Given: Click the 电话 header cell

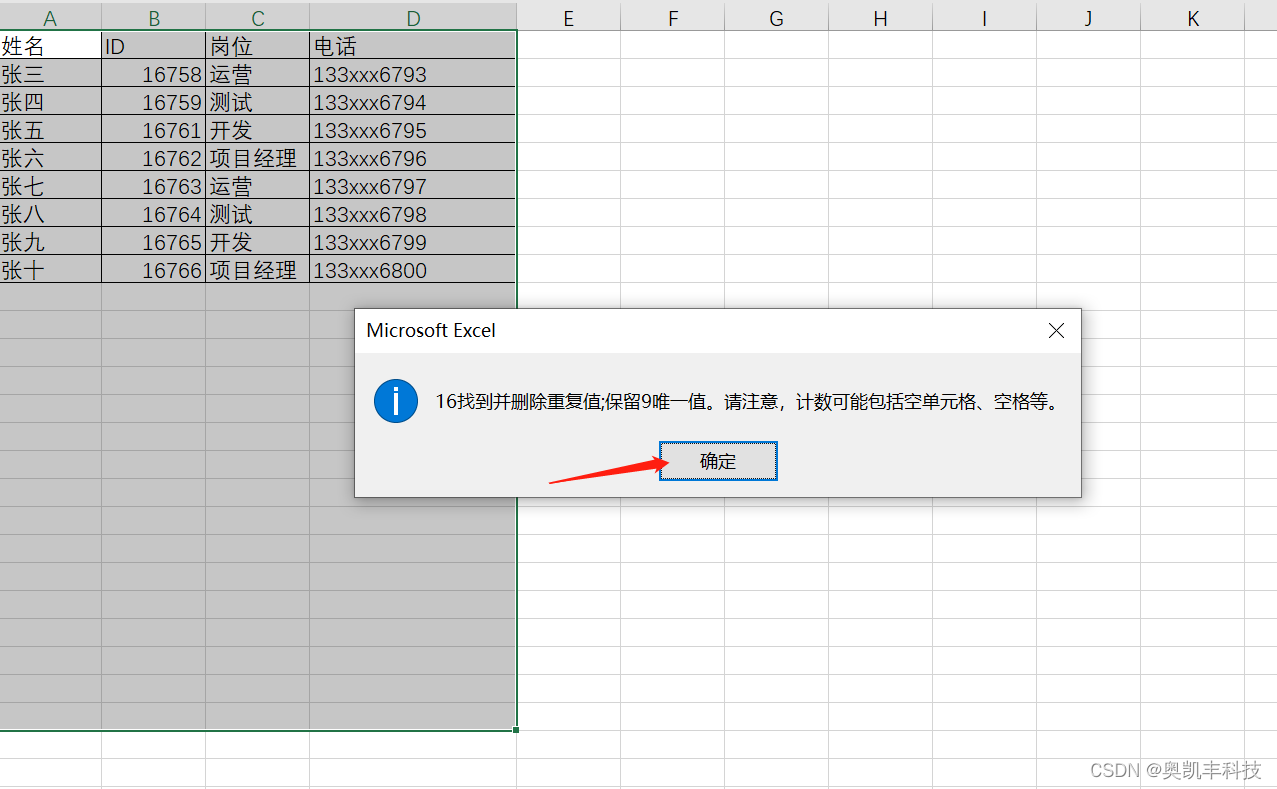Looking at the screenshot, I should [413, 46].
